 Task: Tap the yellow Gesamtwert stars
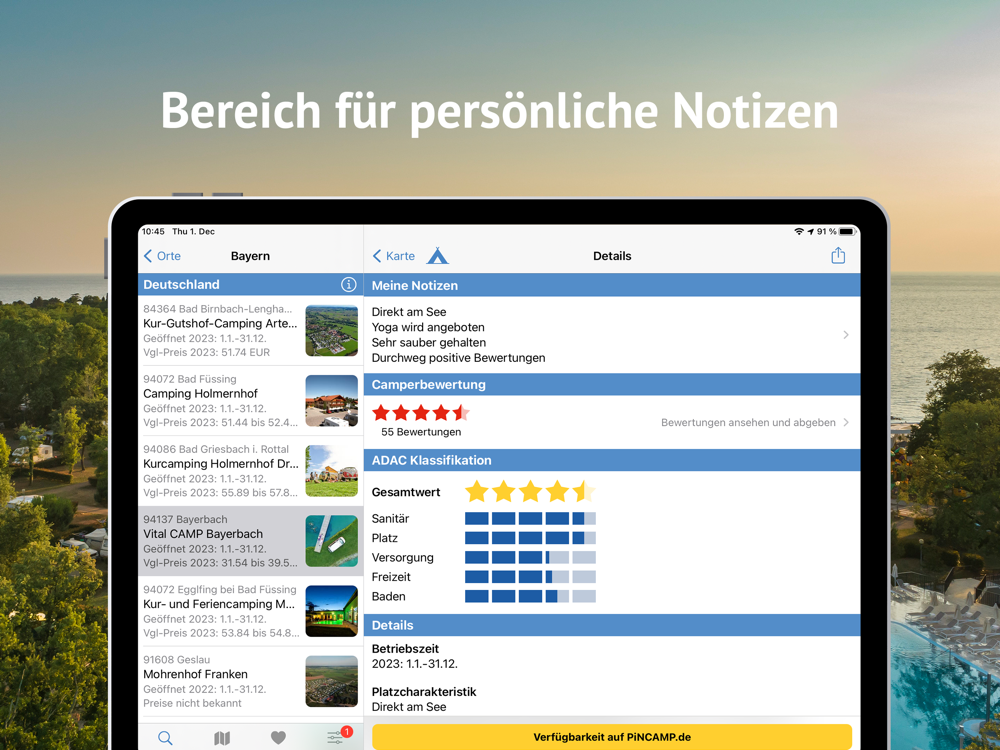pyautogui.click(x=530, y=492)
